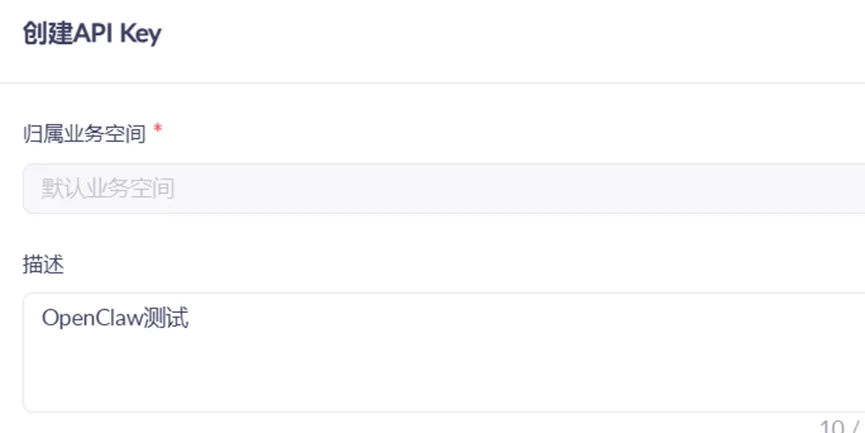Place cursor after 测试 in description
The height and width of the screenshot is (433, 865).
tap(190, 319)
